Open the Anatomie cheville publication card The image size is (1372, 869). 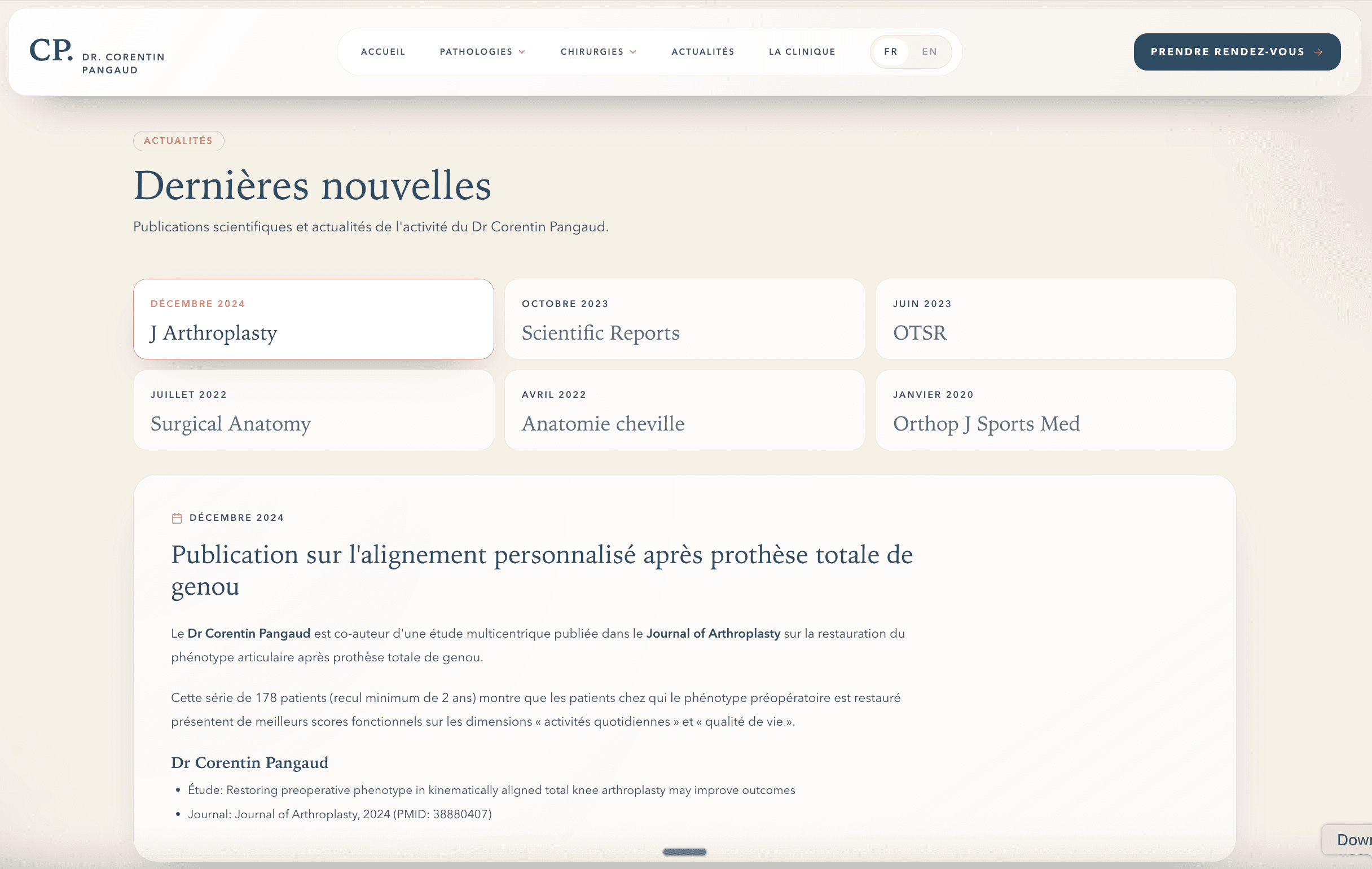pyautogui.click(x=685, y=410)
